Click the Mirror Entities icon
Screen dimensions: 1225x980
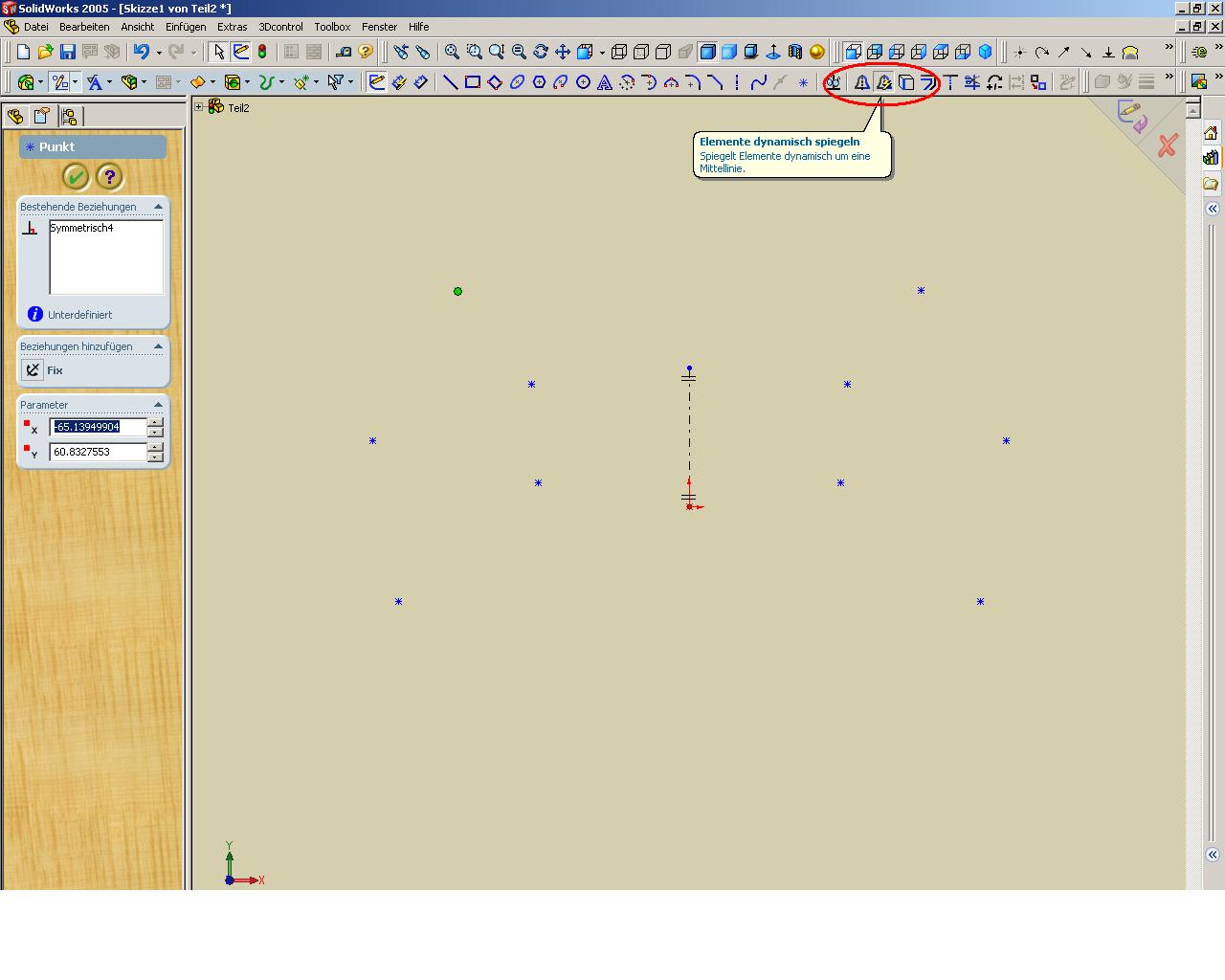(x=861, y=82)
